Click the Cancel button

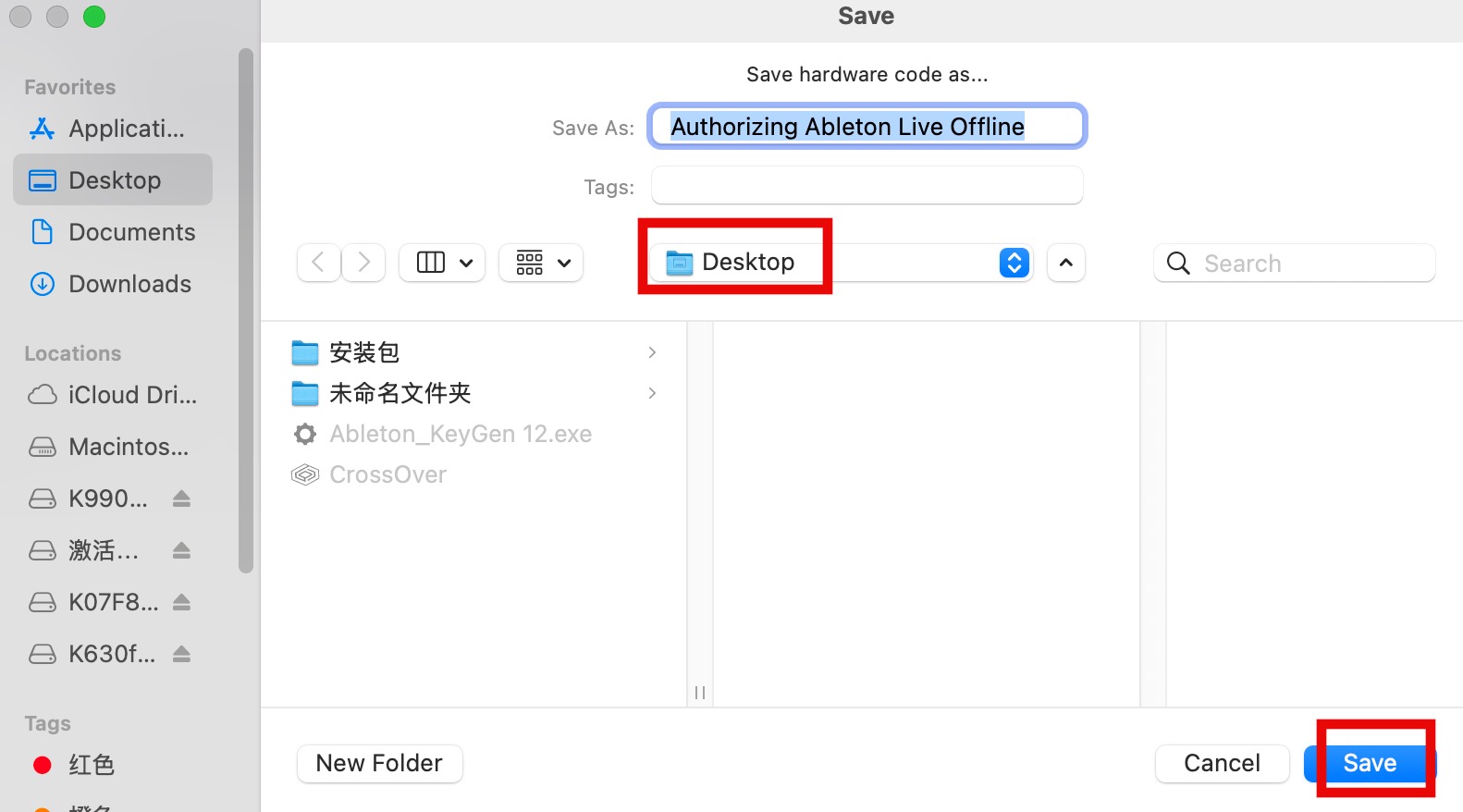(x=1222, y=763)
